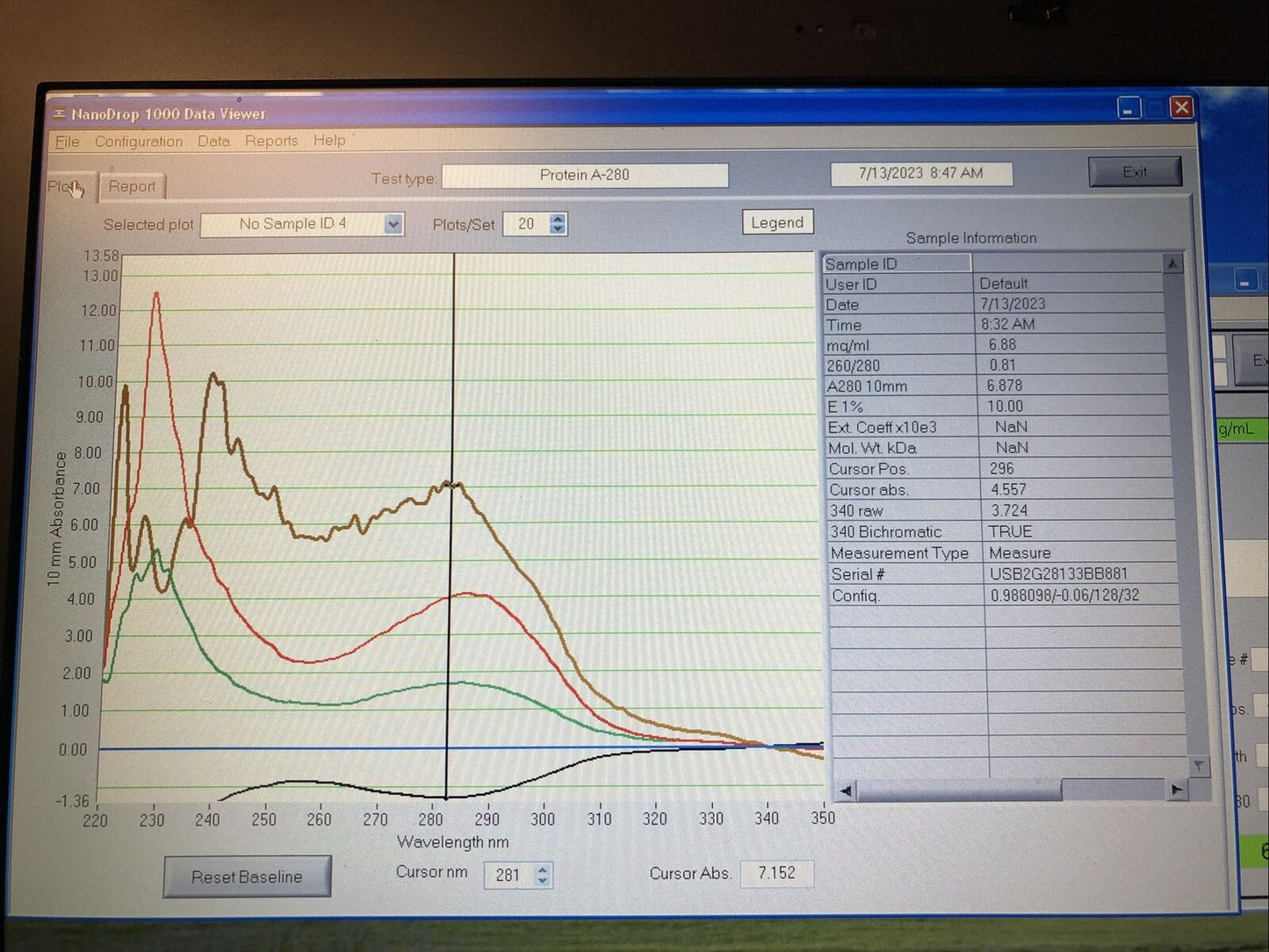The image size is (1269, 952).
Task: Click the Serial # value USB2G28133BB881
Action: click(1058, 574)
